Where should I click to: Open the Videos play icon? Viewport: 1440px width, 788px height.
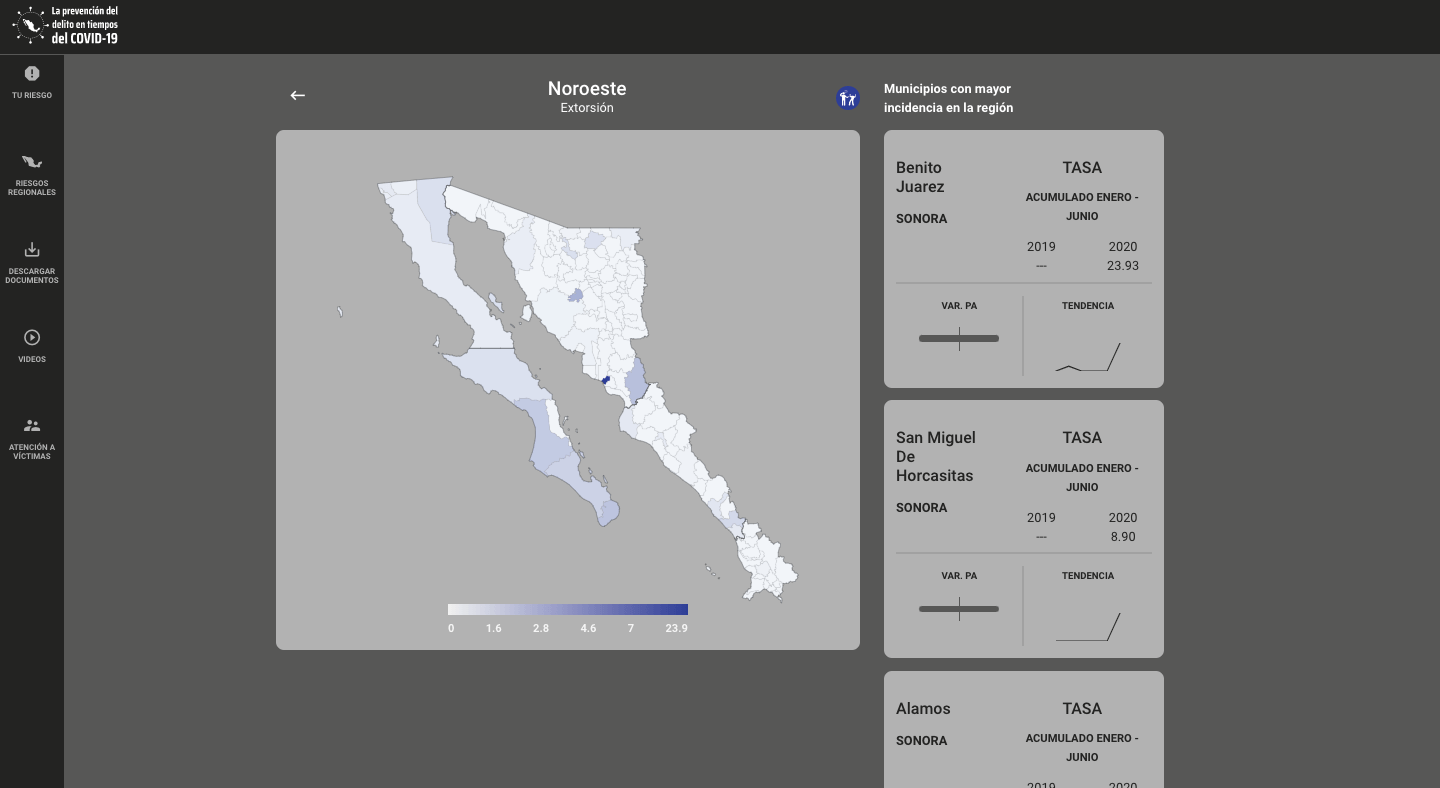(x=32, y=338)
